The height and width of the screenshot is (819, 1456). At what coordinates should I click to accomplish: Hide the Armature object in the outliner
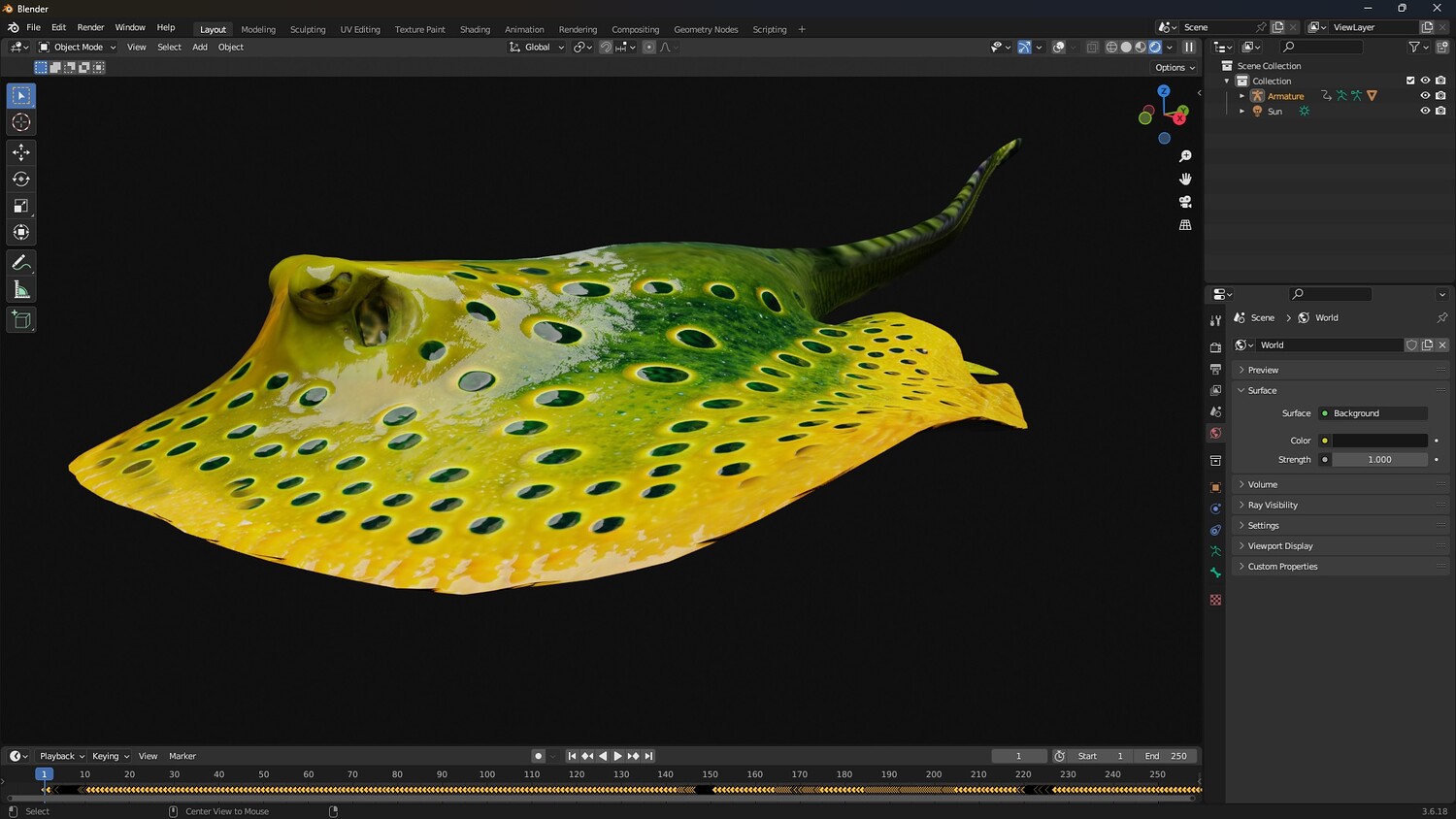click(1425, 96)
